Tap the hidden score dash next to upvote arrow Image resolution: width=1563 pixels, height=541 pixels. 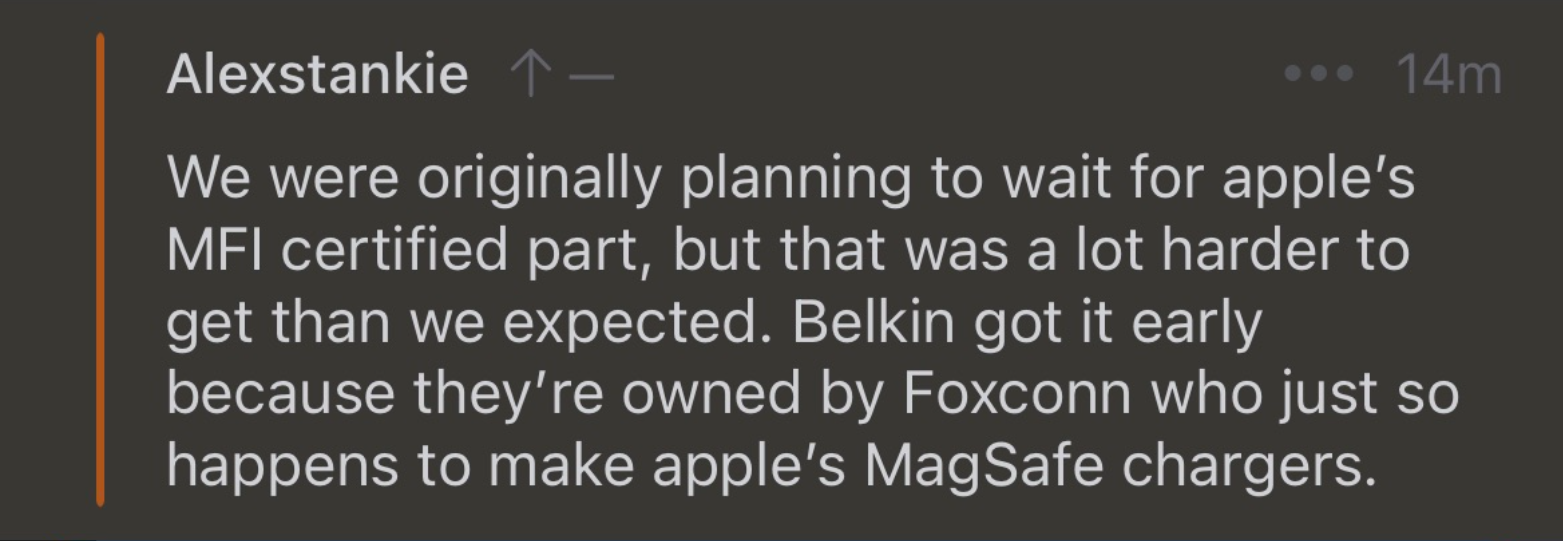coord(591,76)
